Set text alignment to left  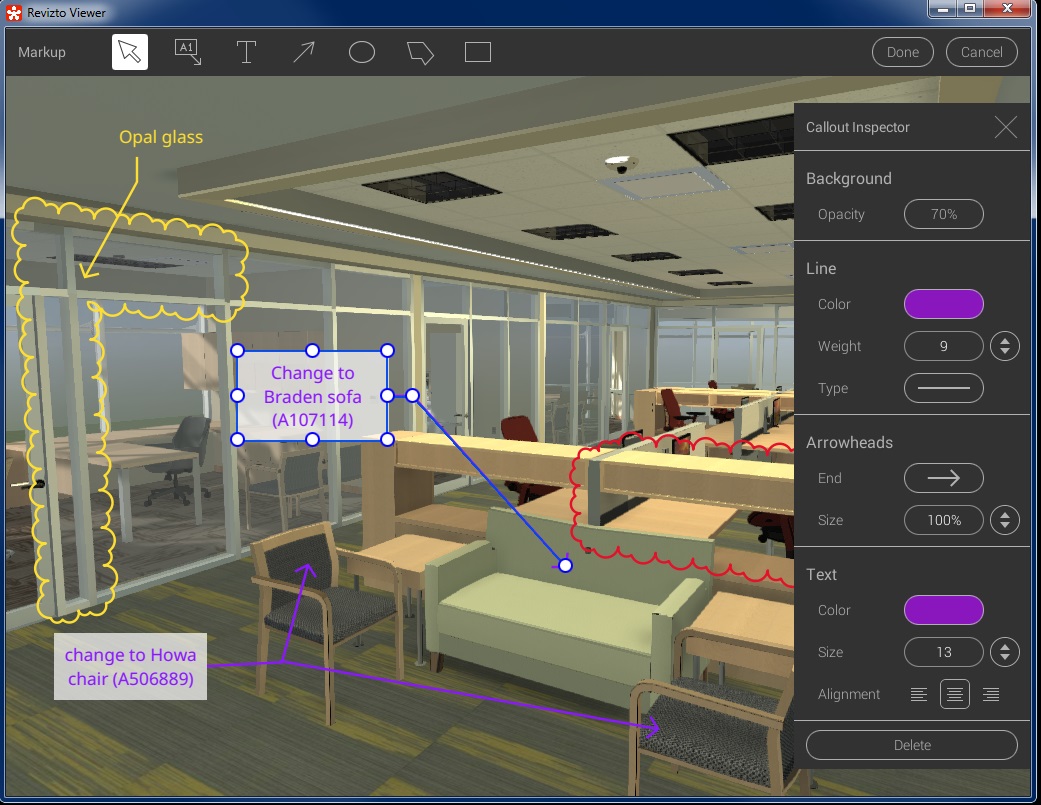point(919,694)
